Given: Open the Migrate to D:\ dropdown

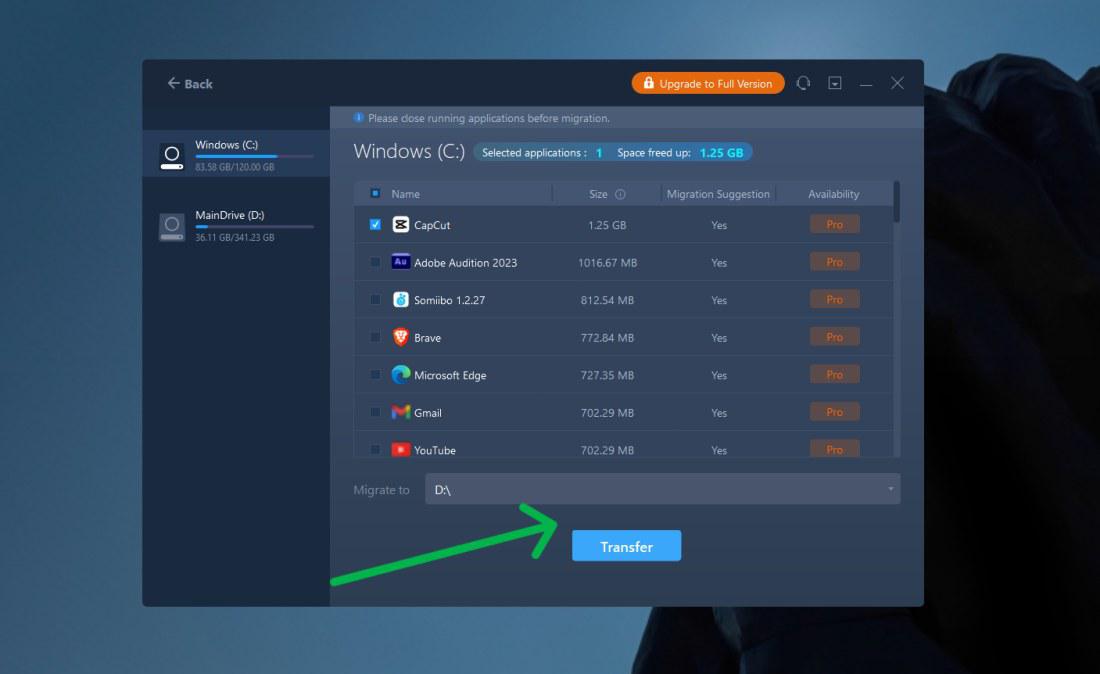Looking at the screenshot, I should (x=662, y=489).
